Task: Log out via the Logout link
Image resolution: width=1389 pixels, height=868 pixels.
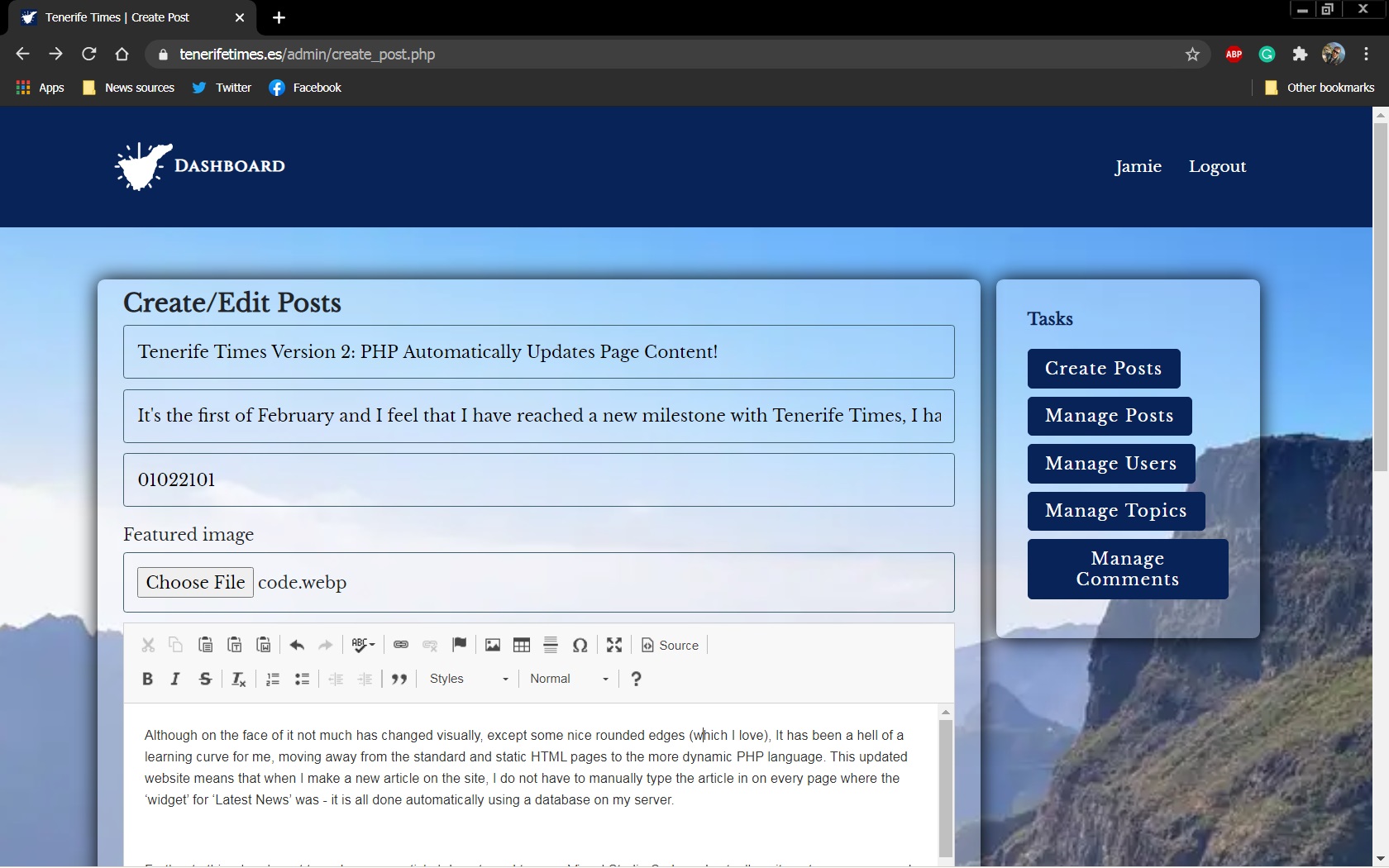Action: [1217, 166]
